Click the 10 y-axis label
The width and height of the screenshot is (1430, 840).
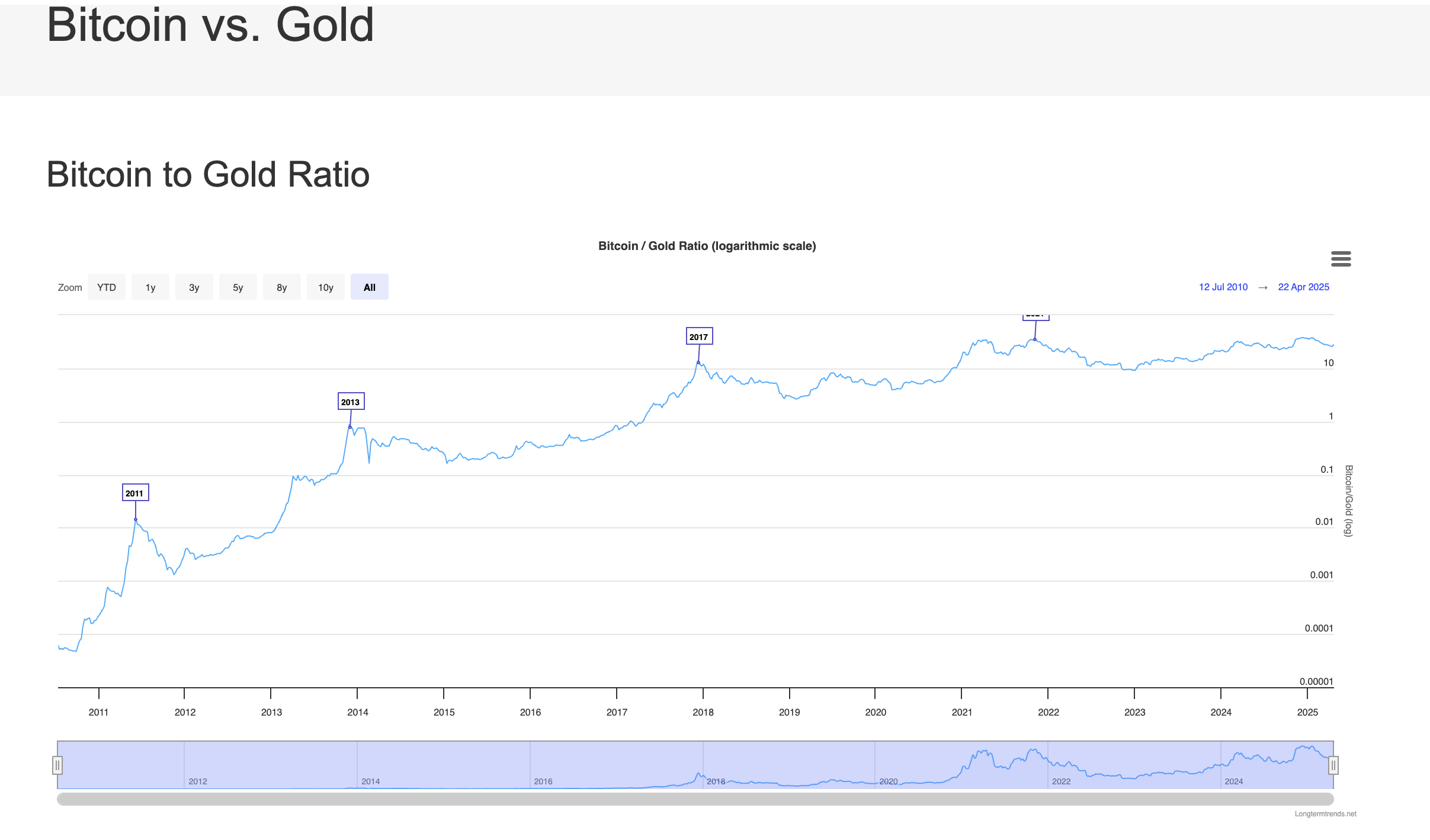(x=1328, y=363)
